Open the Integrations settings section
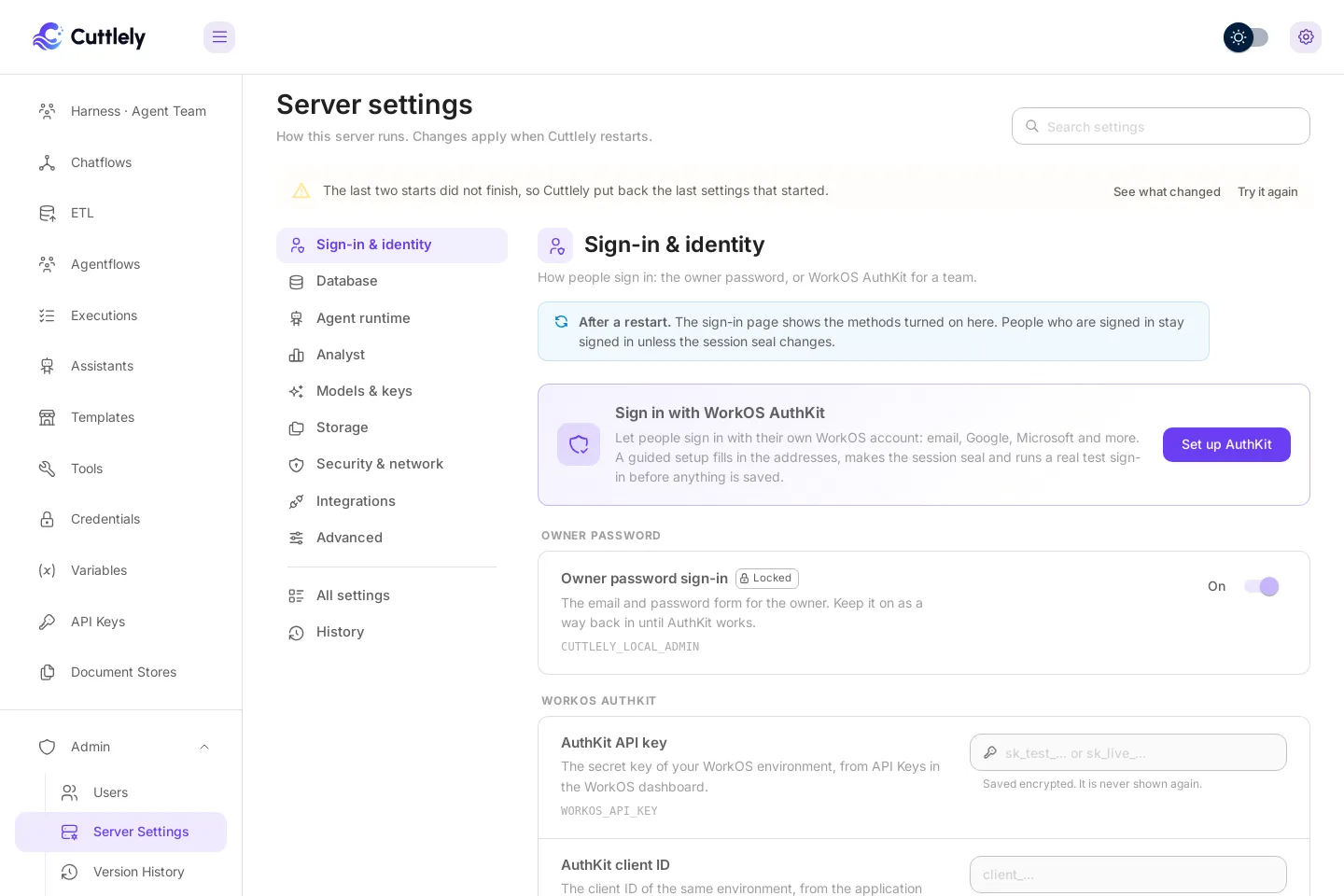The image size is (1344, 896). click(x=392, y=501)
